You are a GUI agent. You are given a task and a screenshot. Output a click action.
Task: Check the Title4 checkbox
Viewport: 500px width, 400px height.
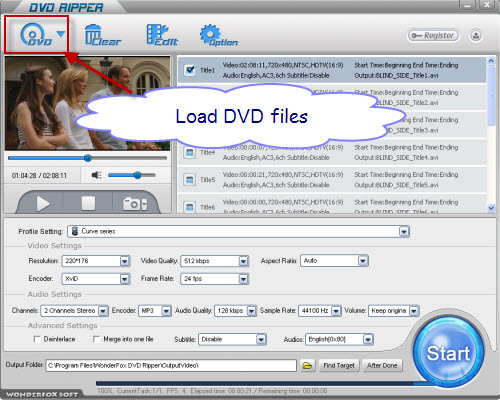click(190, 153)
